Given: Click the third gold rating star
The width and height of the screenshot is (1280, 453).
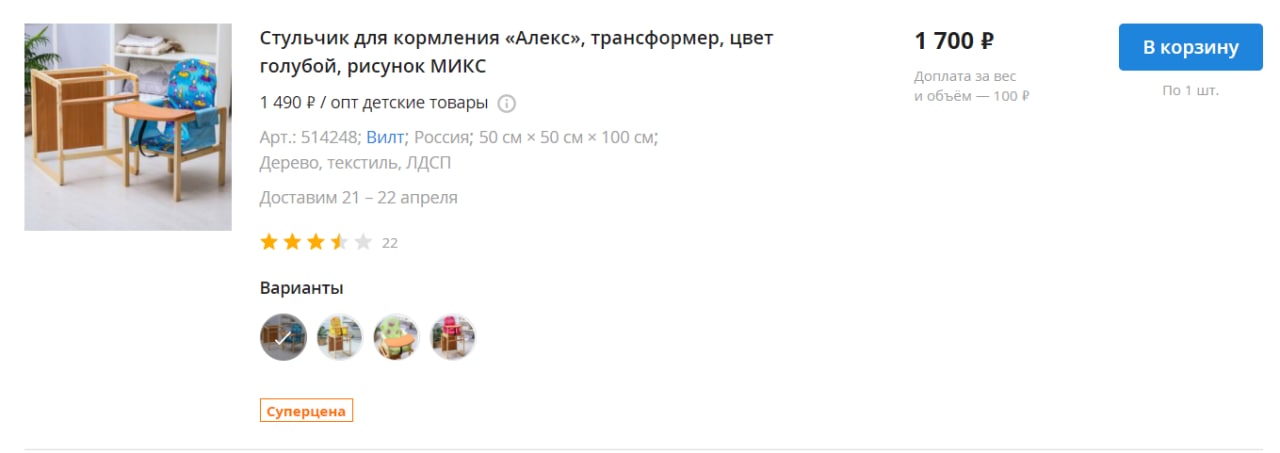Looking at the screenshot, I should click(316, 242).
